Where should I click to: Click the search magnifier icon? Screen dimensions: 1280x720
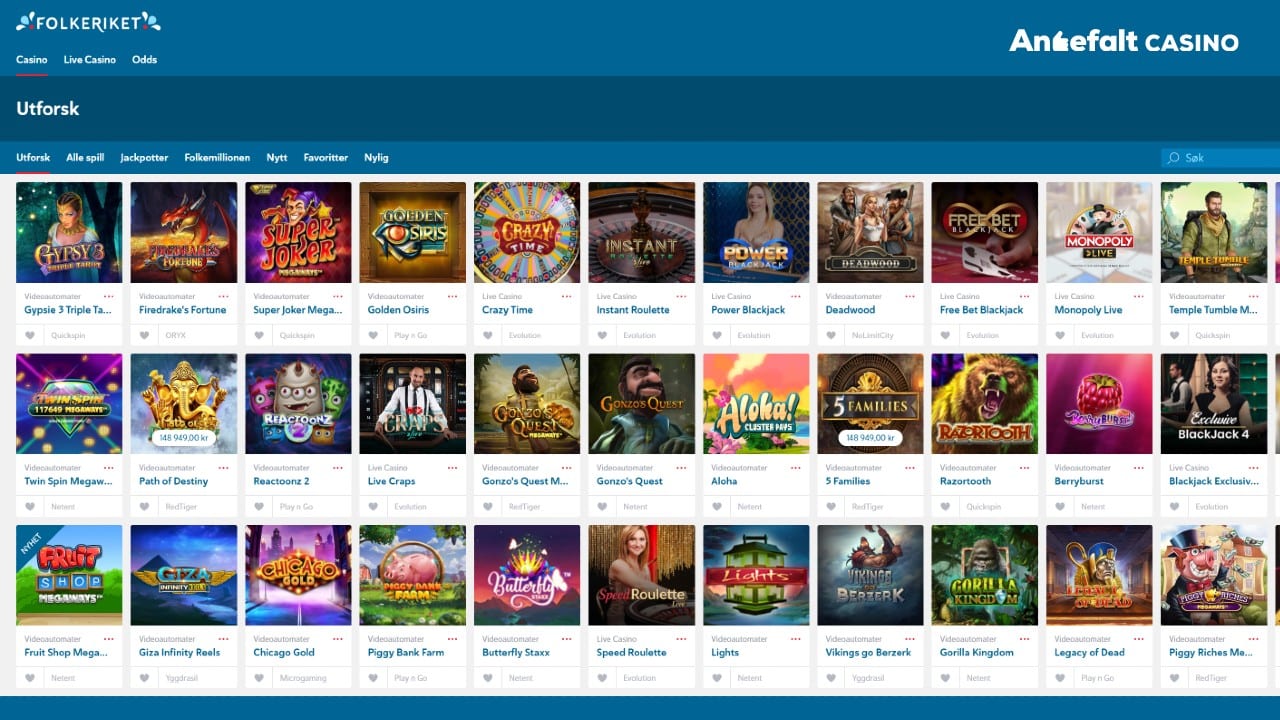(1174, 158)
